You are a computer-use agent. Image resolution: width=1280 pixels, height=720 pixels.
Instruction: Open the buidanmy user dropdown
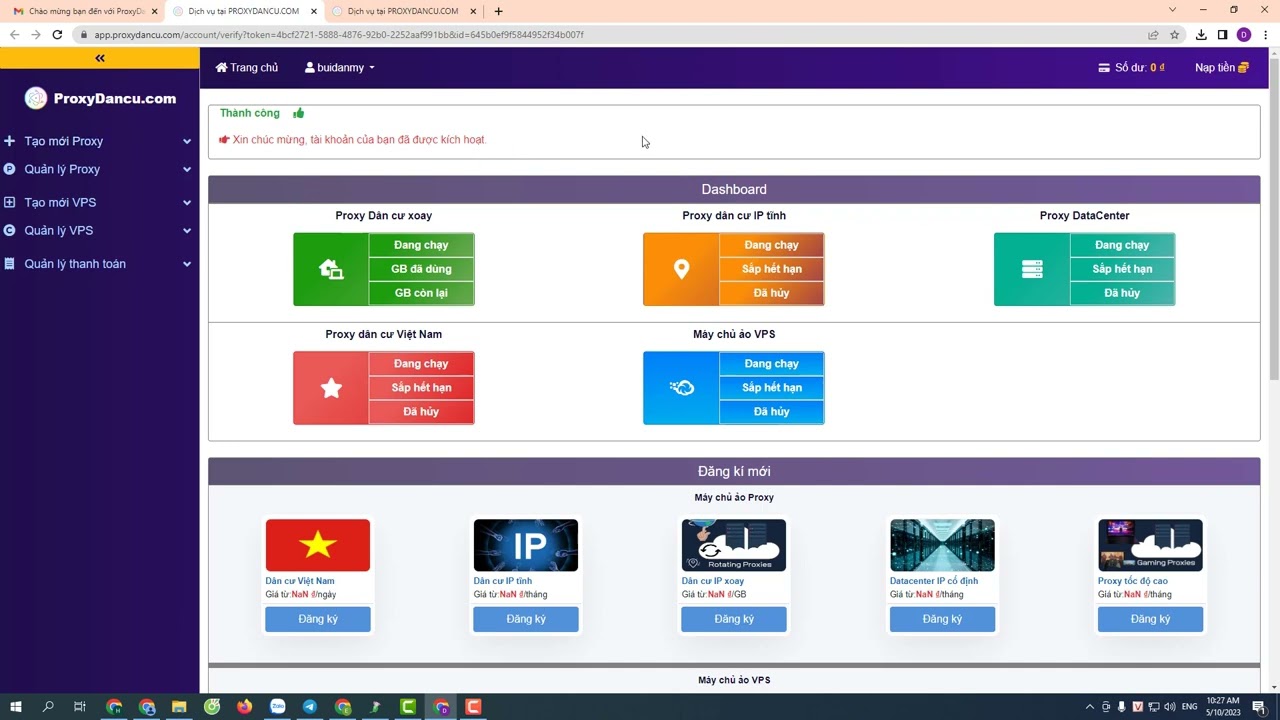click(x=340, y=68)
